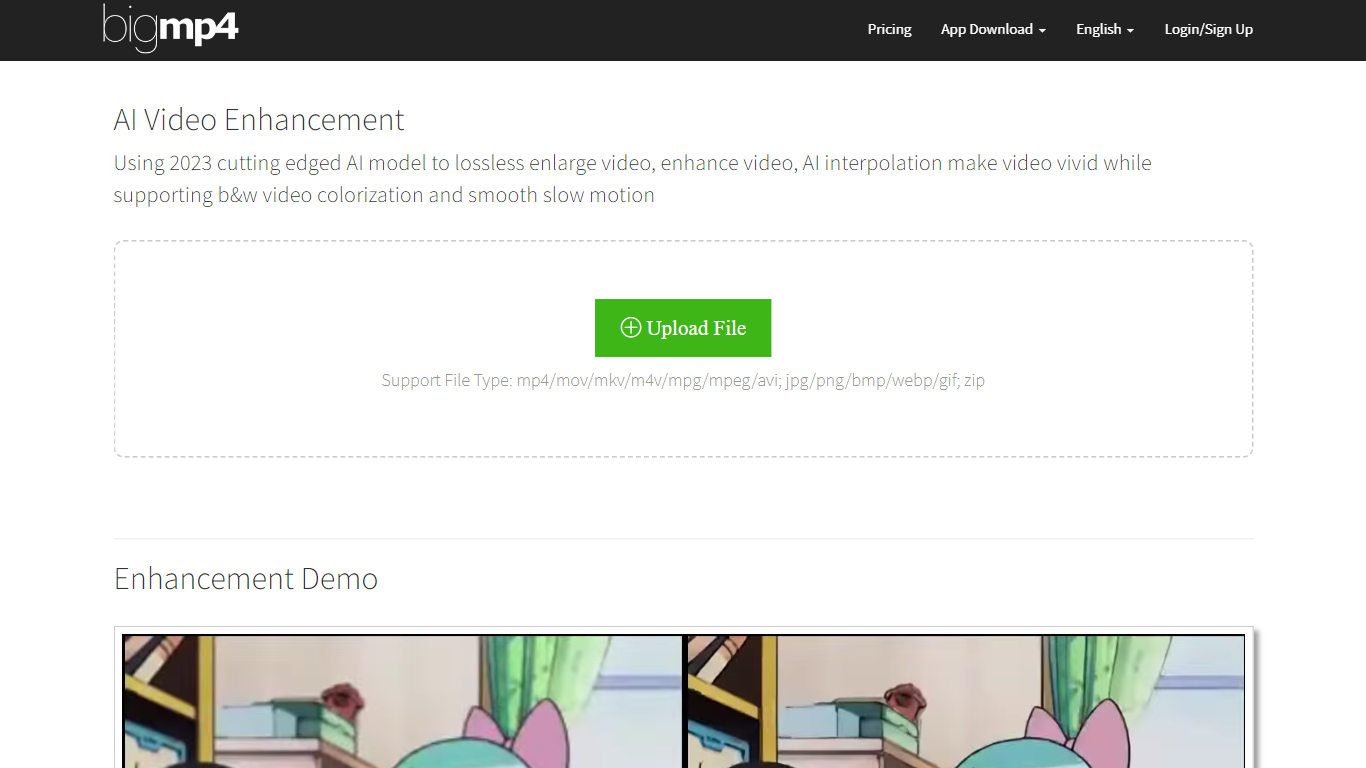1366x768 pixels.
Task: Select the right demo video frame
Action: [x=966, y=700]
